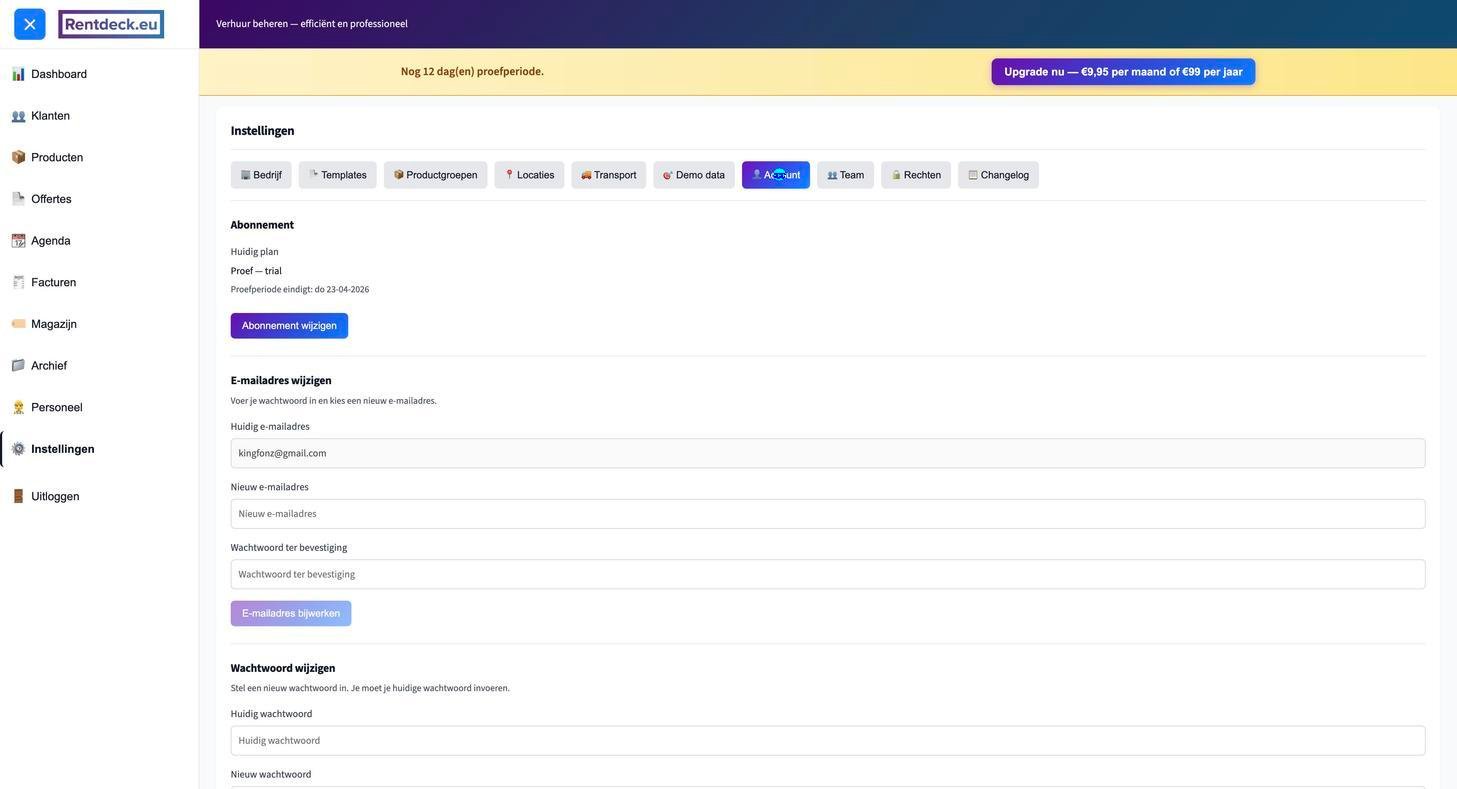Close the sidebar with the X button

pyautogui.click(x=30, y=24)
